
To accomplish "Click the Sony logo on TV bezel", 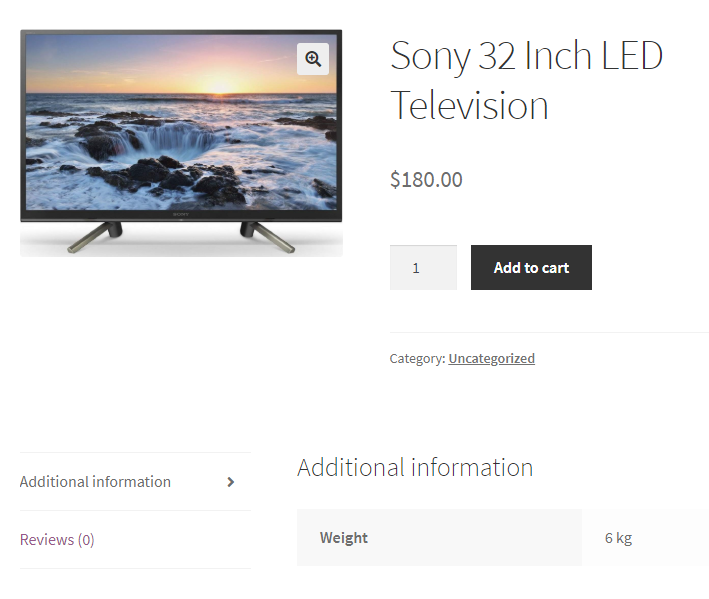I will pyautogui.click(x=181, y=214).
